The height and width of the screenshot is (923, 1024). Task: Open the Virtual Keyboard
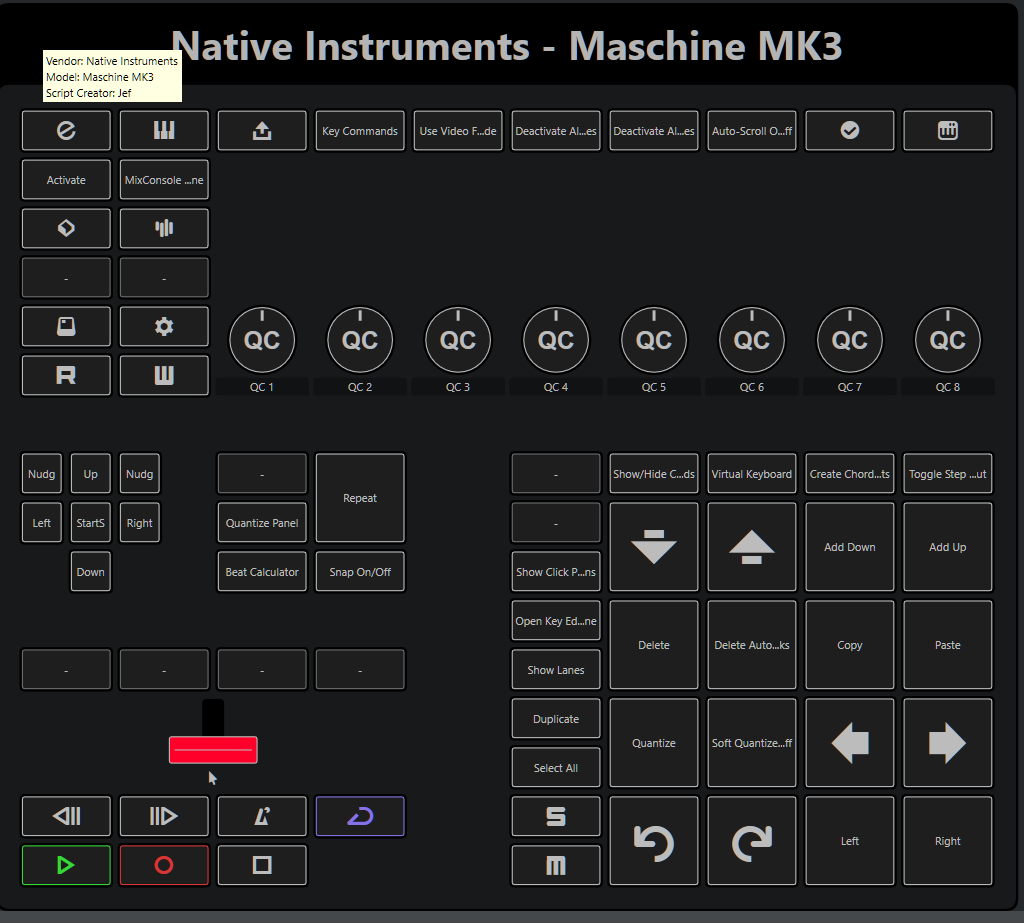click(752, 474)
